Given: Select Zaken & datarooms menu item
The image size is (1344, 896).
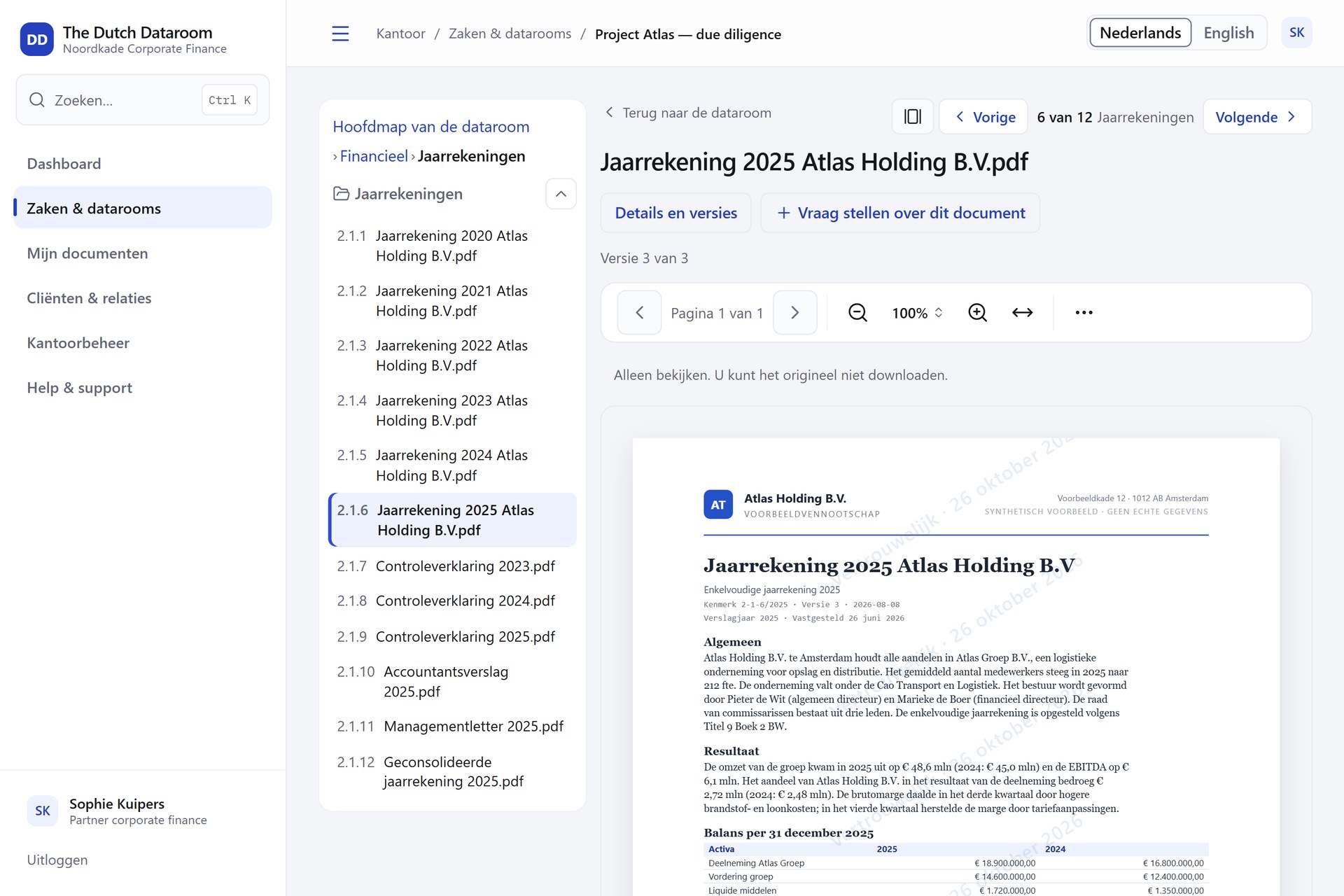Looking at the screenshot, I should [143, 209].
